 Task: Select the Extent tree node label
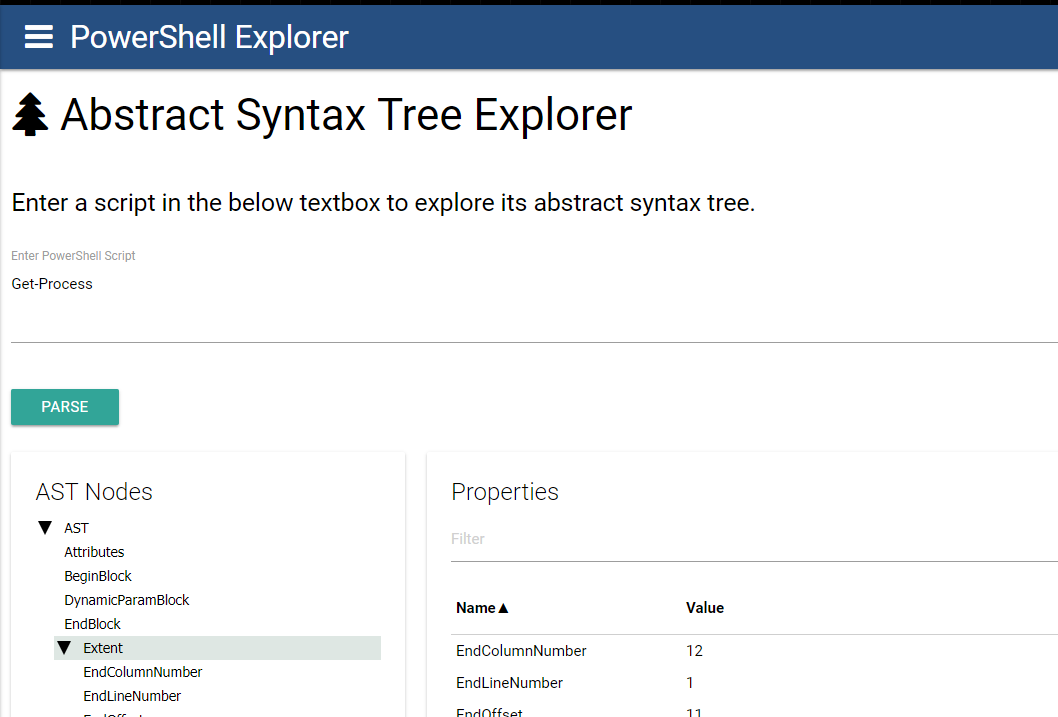coord(103,648)
